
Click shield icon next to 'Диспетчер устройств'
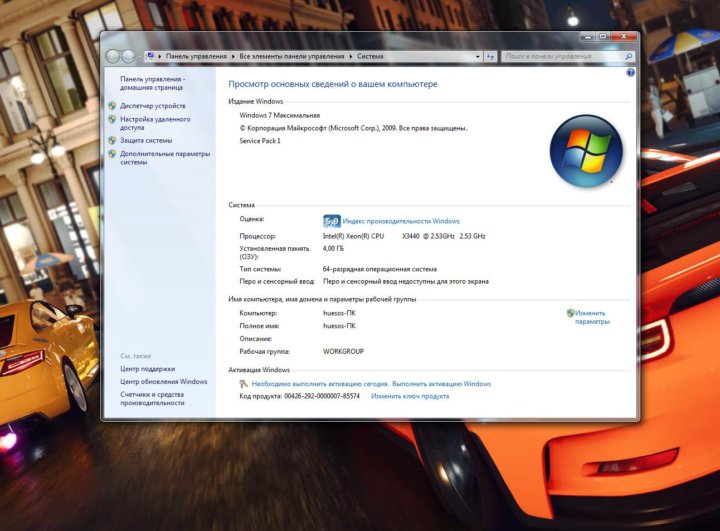click(x=112, y=106)
